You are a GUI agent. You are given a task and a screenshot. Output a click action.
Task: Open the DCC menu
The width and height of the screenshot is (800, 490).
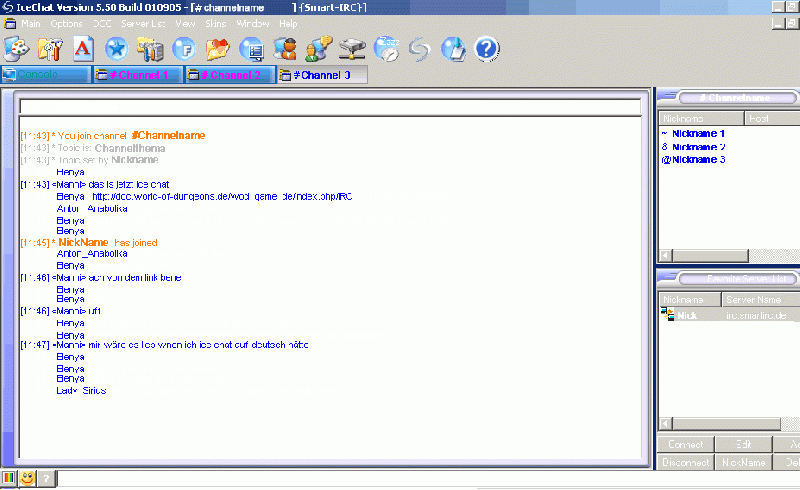click(102, 23)
